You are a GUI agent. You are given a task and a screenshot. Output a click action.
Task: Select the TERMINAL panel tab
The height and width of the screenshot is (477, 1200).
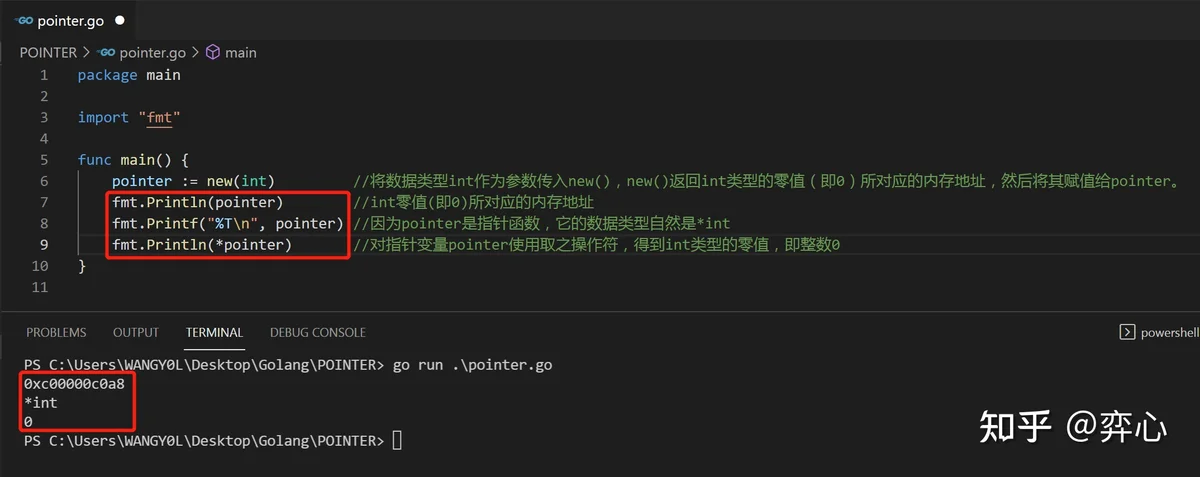point(214,332)
